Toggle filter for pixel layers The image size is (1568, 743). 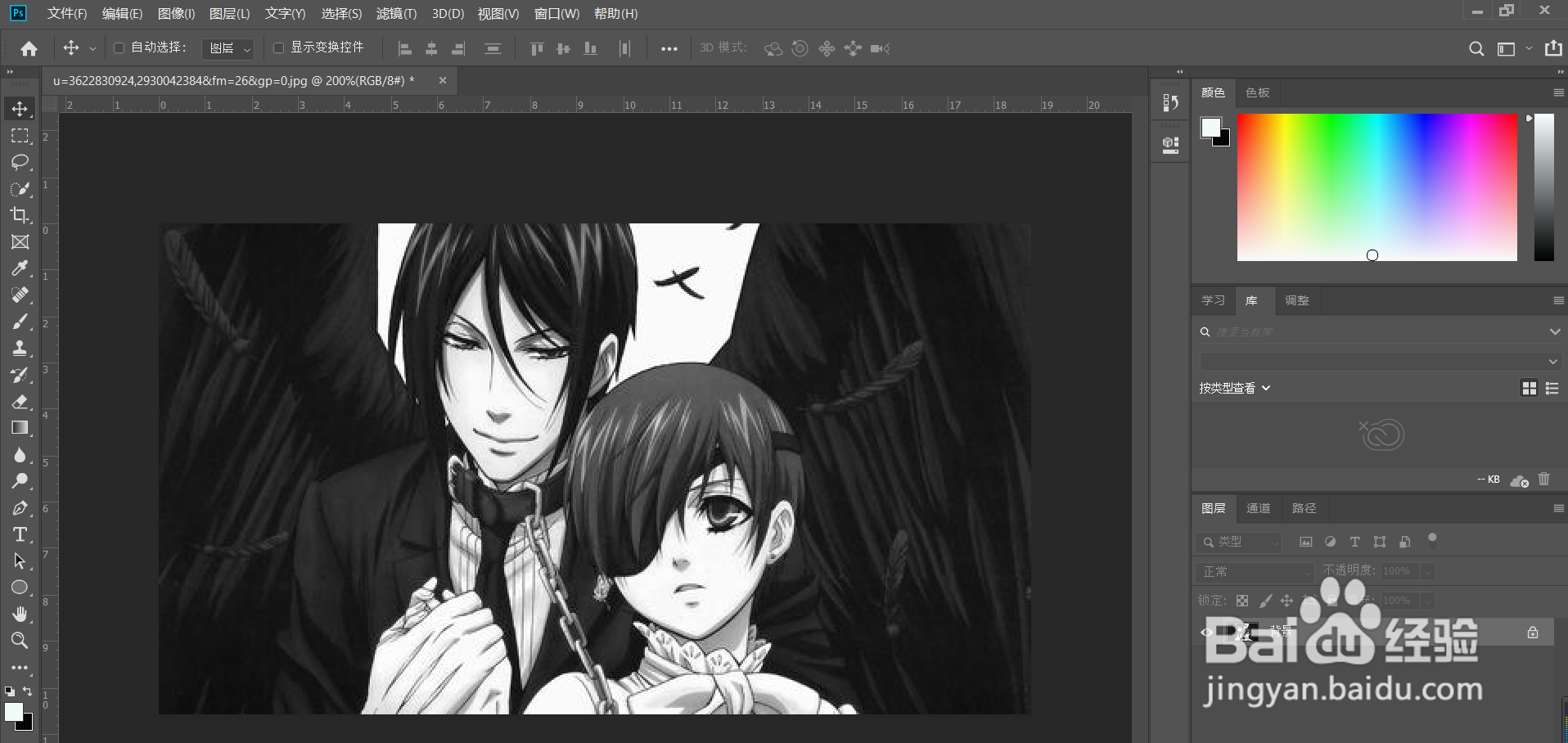1306,542
